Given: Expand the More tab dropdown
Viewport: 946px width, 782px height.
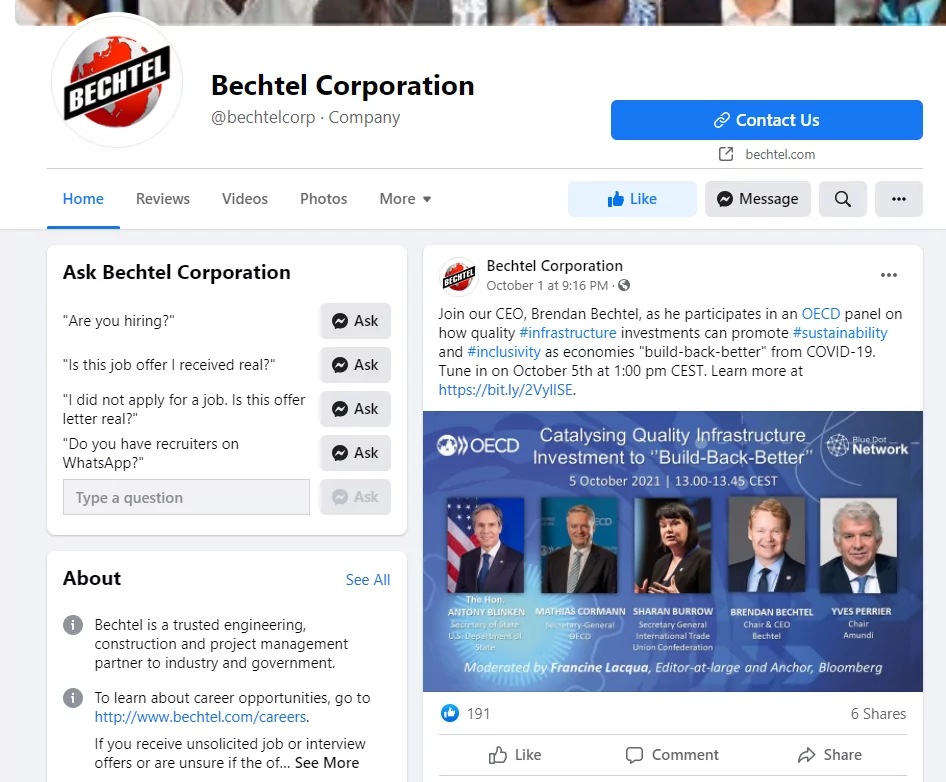Looking at the screenshot, I should point(405,199).
